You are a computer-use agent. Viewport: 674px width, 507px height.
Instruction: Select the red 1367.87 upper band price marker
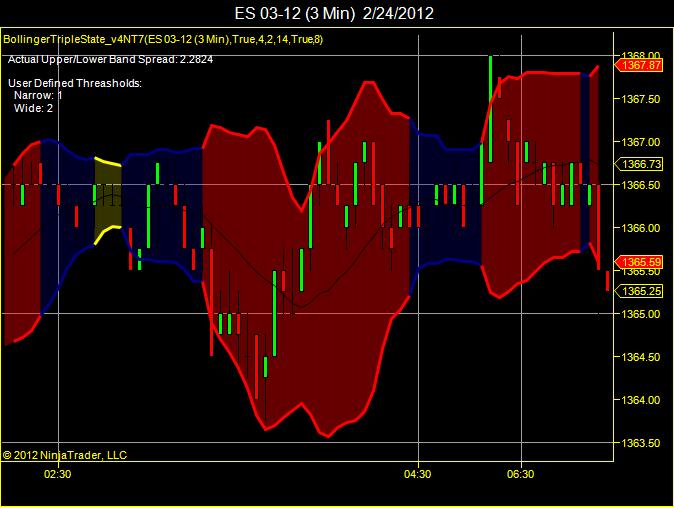point(638,65)
